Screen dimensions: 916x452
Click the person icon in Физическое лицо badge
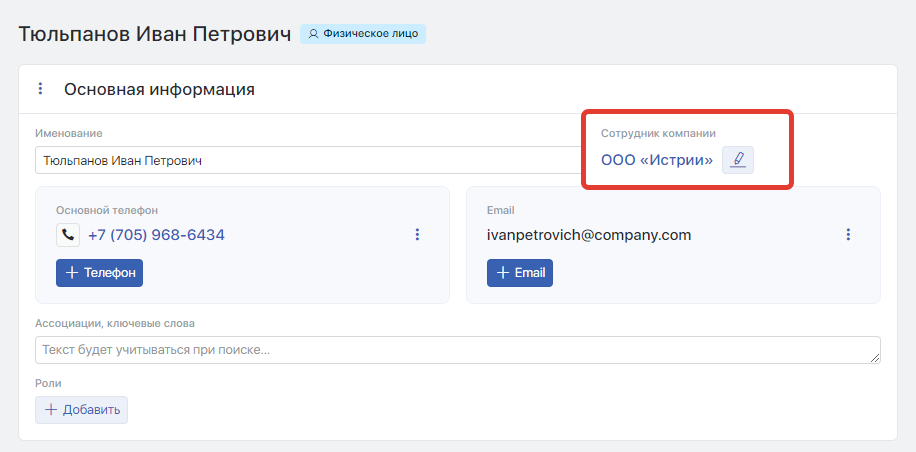(313, 34)
